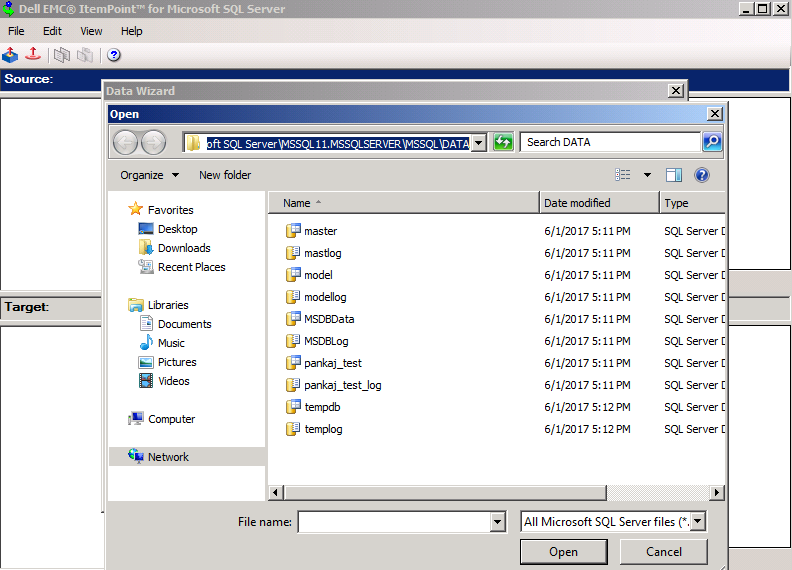Click the scrollbar left arrow
792x570 pixels.
(x=276, y=492)
